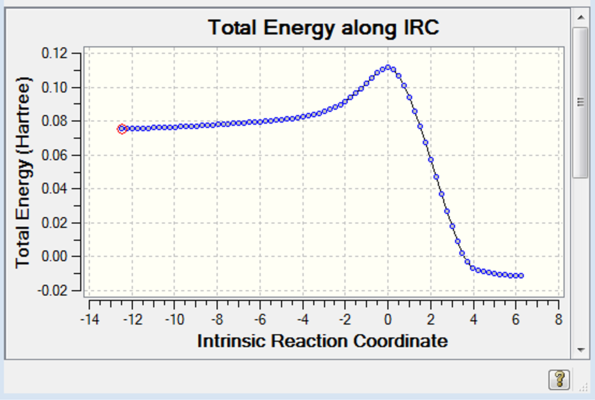Viewport: 595px width, 400px height.
Task: Click the 'Intrinsic Reaction Coordinate' axis label
Action: point(323,341)
